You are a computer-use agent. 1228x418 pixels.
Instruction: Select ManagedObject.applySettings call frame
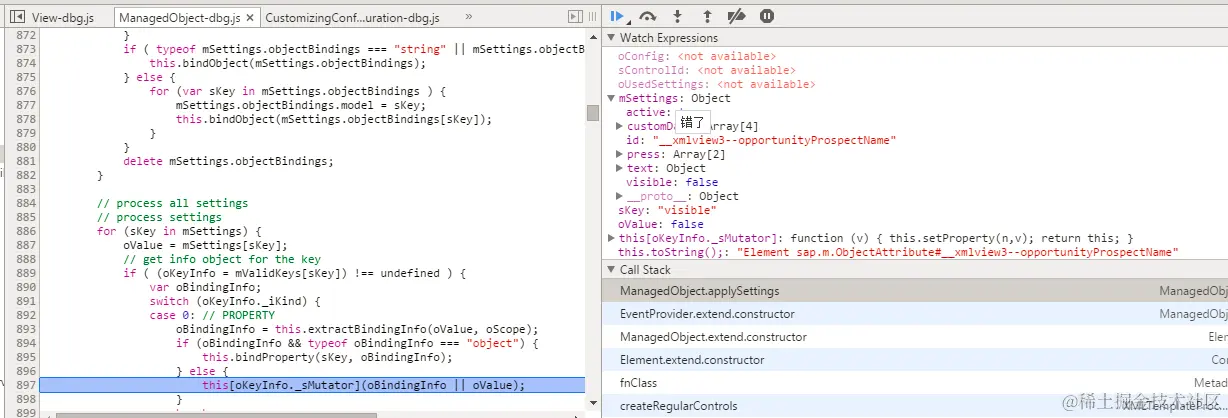(x=915, y=291)
